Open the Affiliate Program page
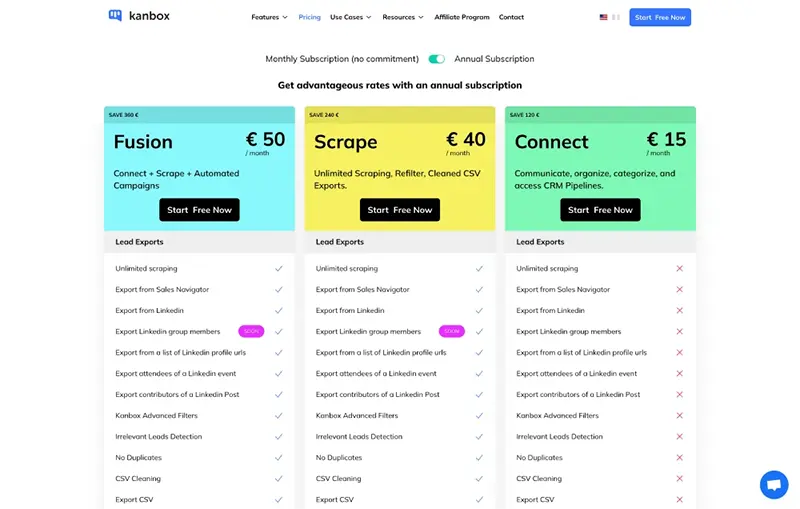 pyautogui.click(x=462, y=17)
